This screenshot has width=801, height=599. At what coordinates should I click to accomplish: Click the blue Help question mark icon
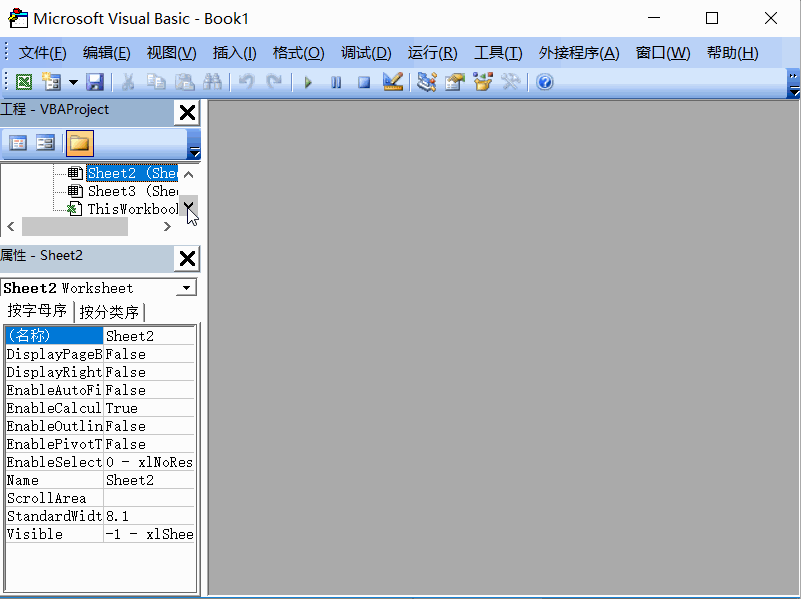[x=545, y=82]
